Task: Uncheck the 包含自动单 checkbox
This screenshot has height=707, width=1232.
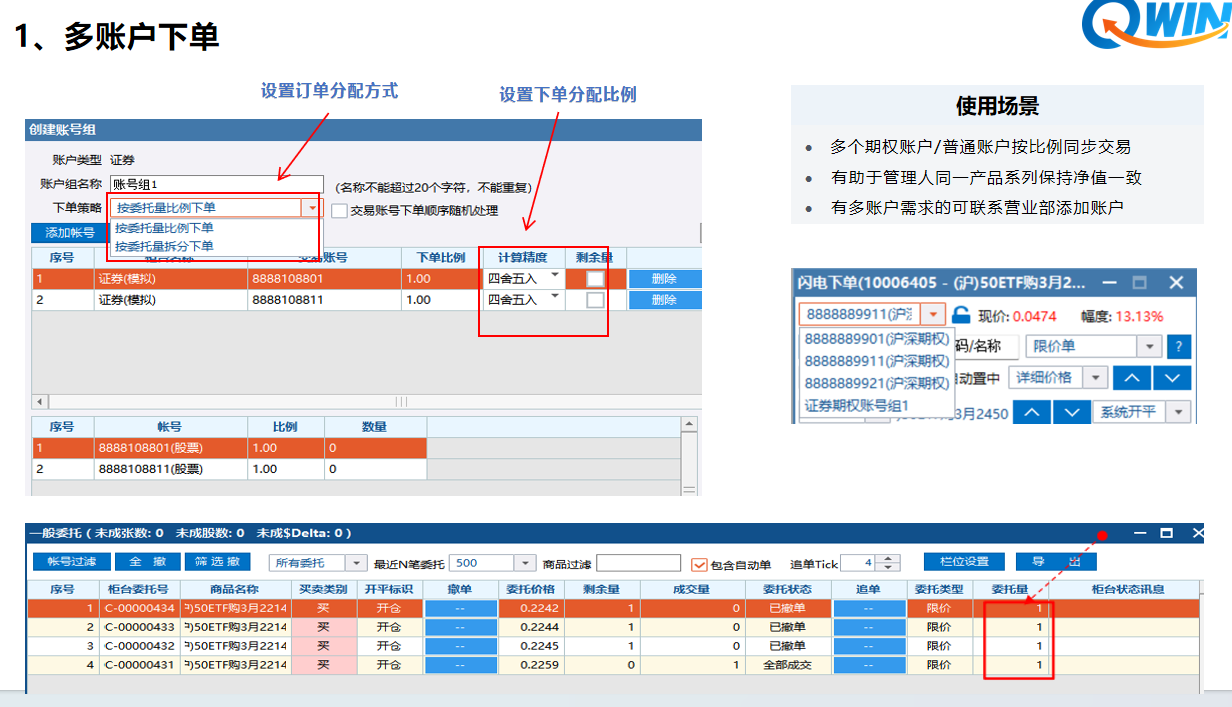Action: 697,563
